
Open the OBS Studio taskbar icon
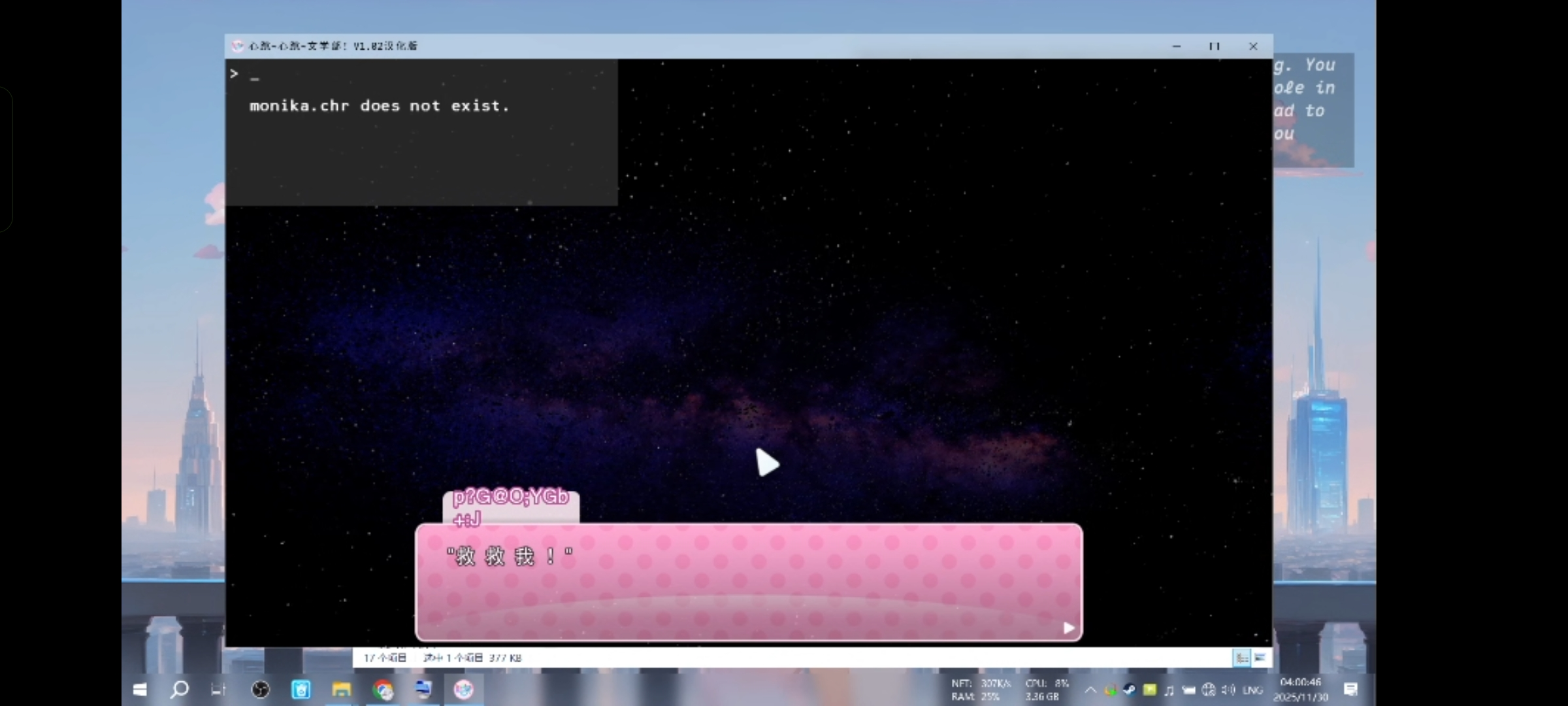point(261,690)
